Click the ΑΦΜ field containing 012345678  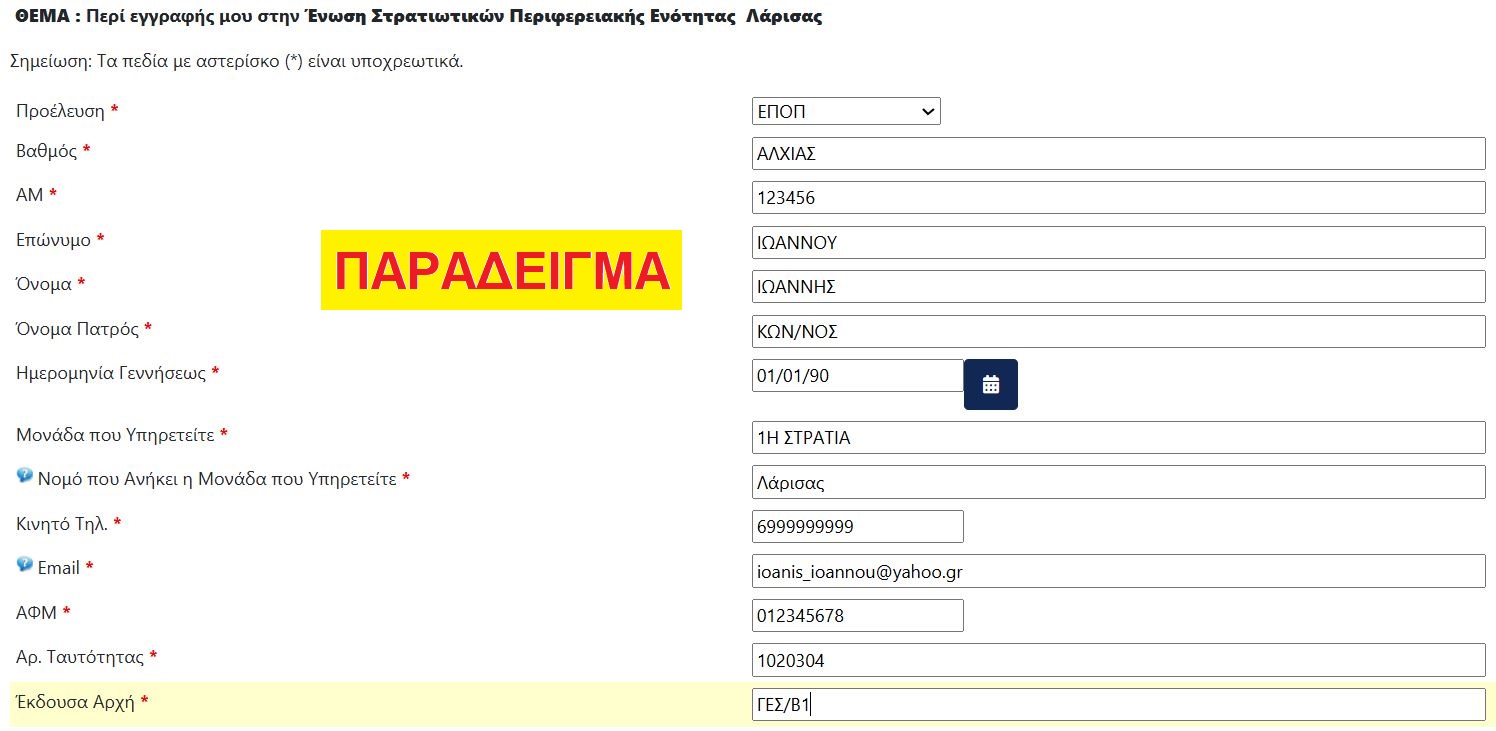(x=857, y=615)
